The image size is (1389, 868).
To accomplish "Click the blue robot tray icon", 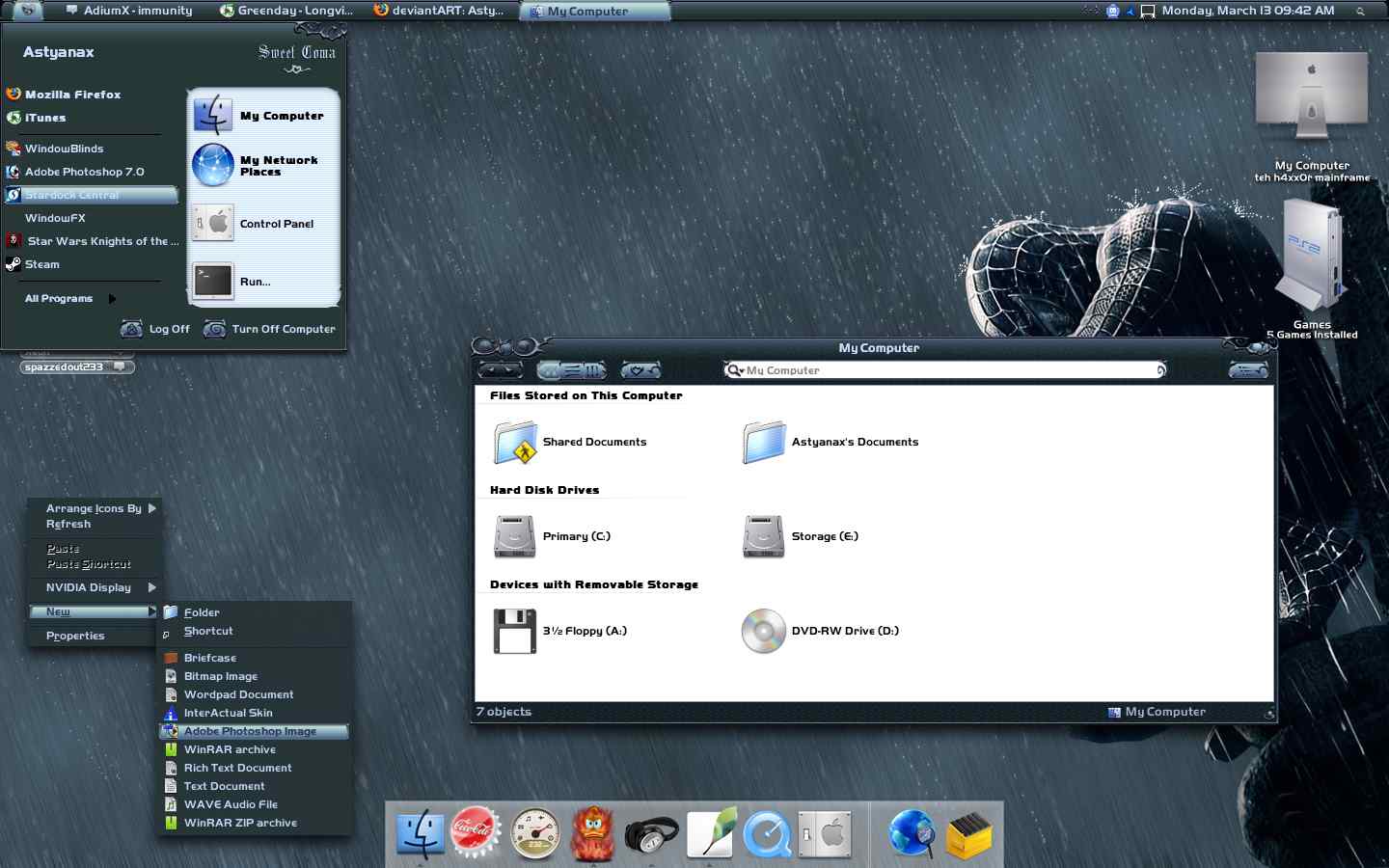I will pos(1112,12).
